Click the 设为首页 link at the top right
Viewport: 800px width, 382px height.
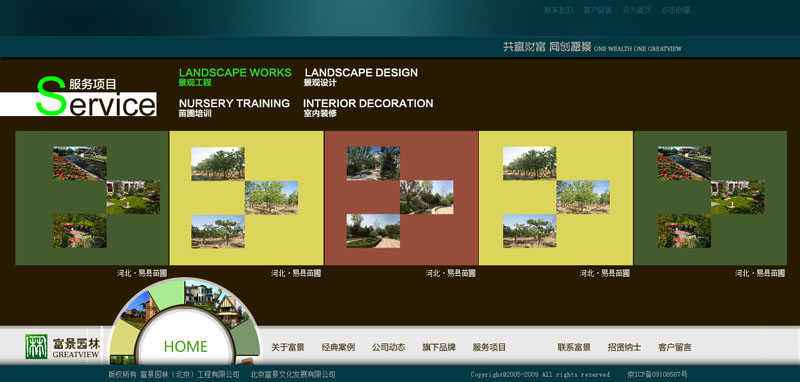click(636, 10)
